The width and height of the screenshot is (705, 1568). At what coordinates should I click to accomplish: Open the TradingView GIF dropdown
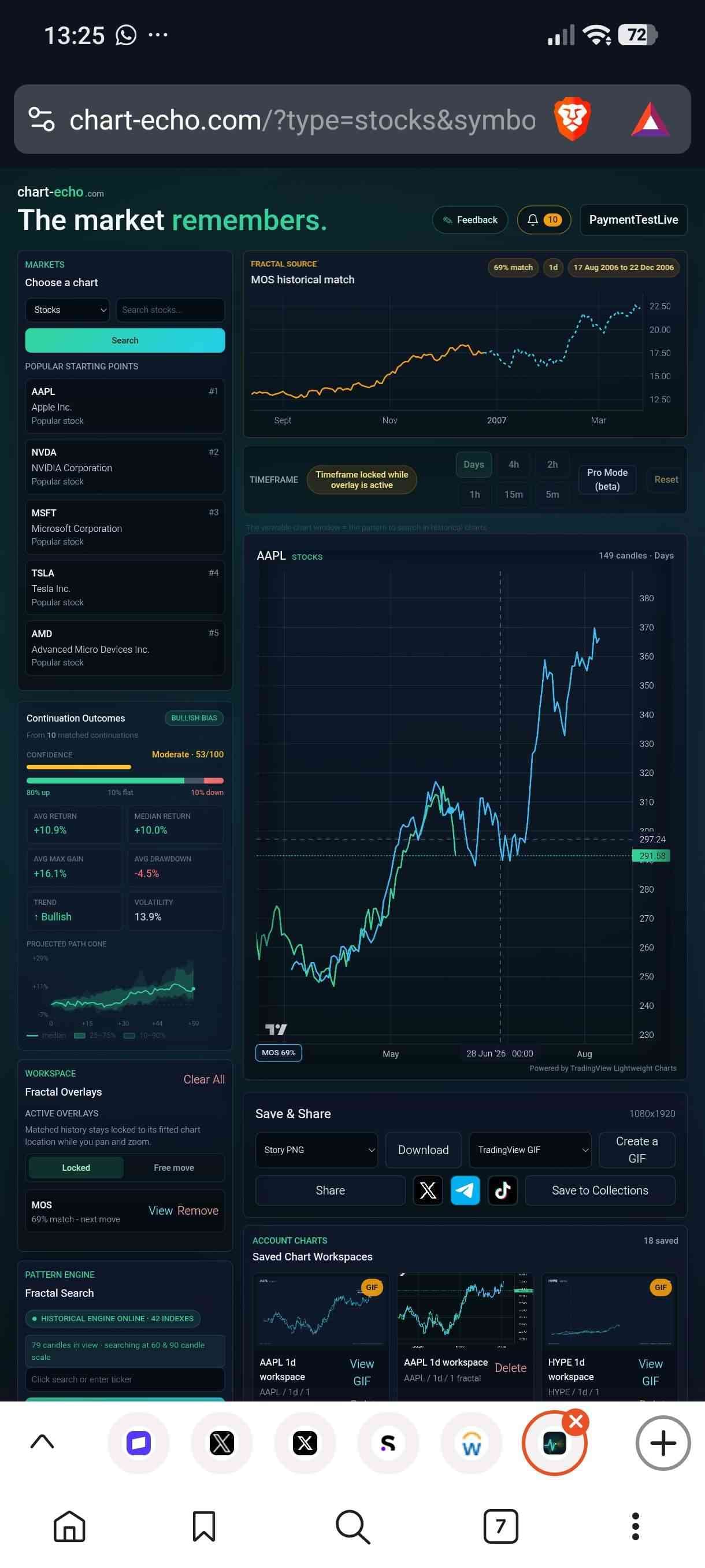(530, 1150)
